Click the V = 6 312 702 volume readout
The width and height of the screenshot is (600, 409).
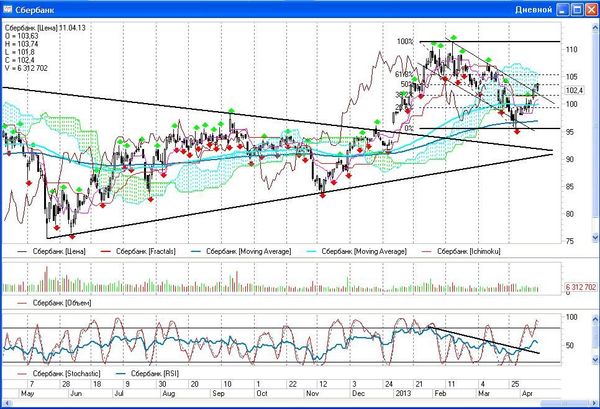pyautogui.click(x=26, y=68)
